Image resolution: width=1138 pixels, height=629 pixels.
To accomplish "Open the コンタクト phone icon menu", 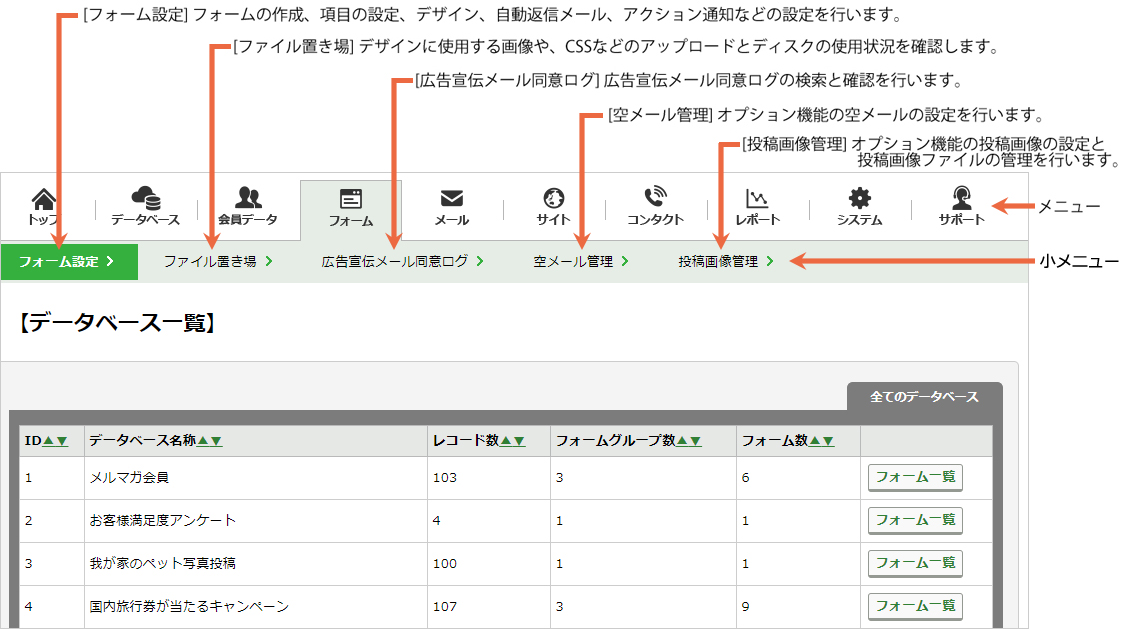I will click(x=655, y=207).
